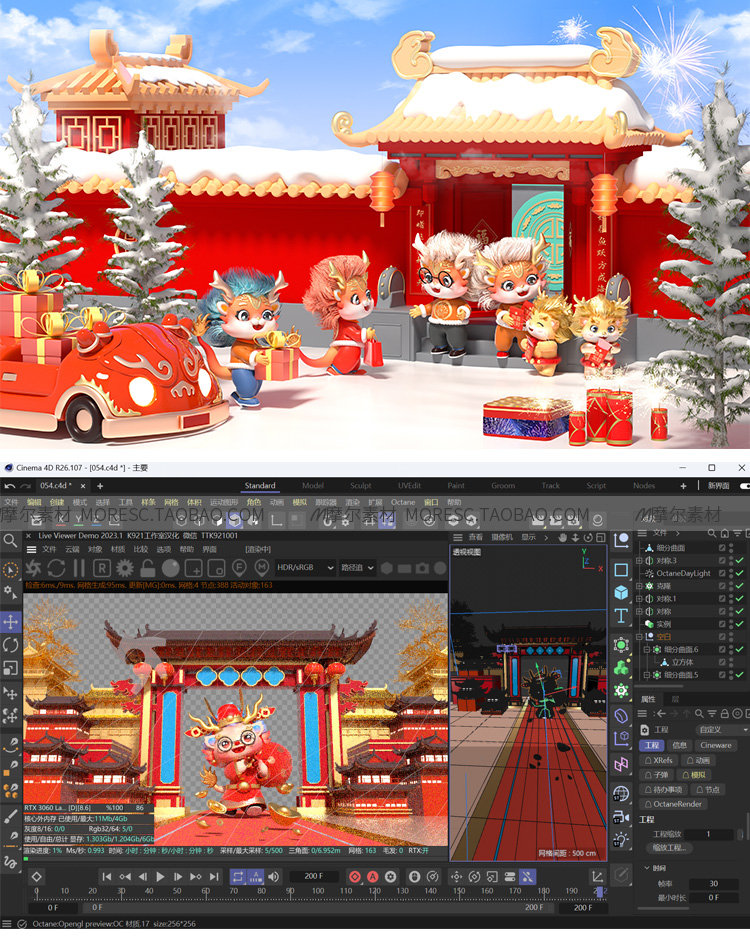
Task: Open Octane settings gear in Live Viewer
Action: pyautogui.click(x=125, y=568)
